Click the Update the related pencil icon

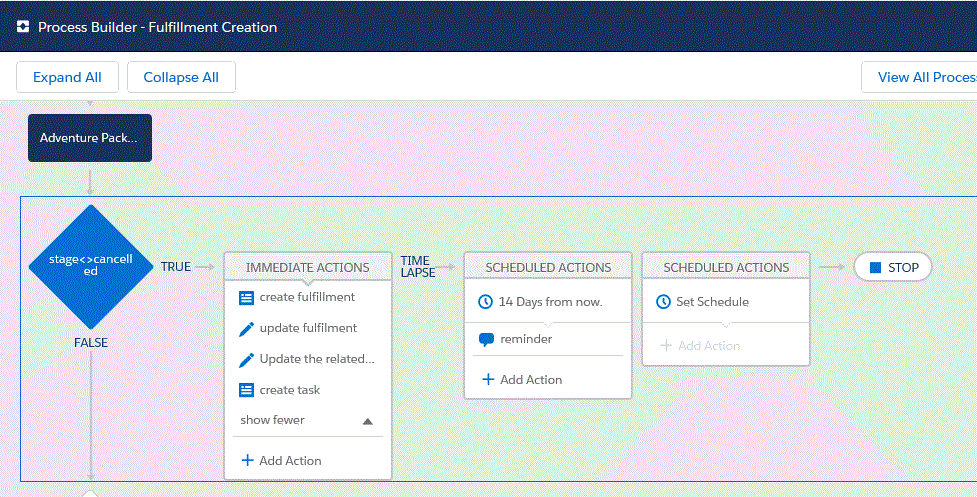click(247, 359)
